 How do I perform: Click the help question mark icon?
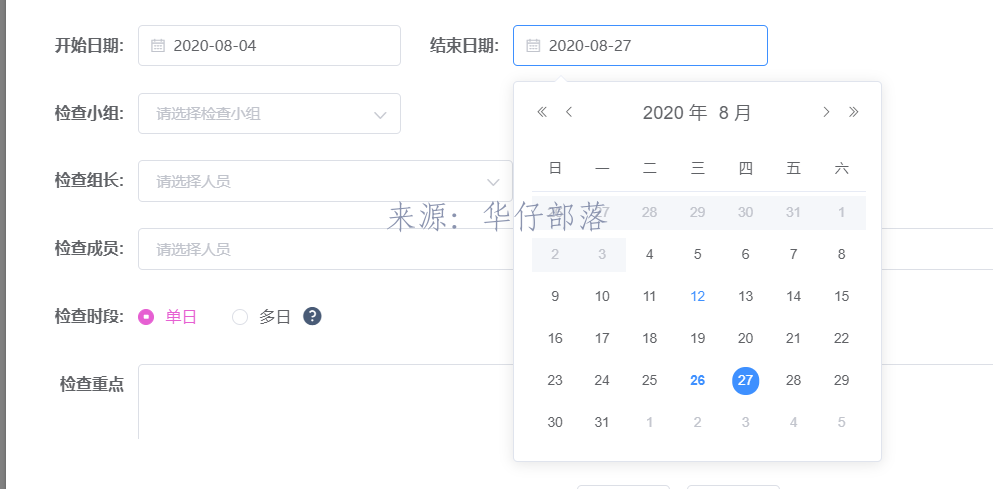312,316
